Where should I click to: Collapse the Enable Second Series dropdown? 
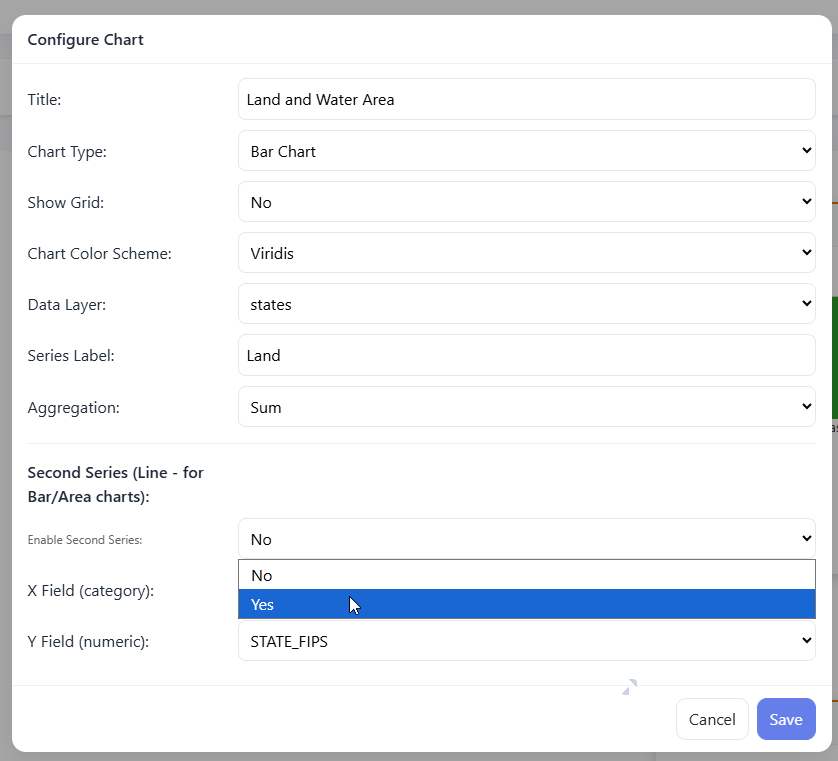pyautogui.click(x=527, y=539)
